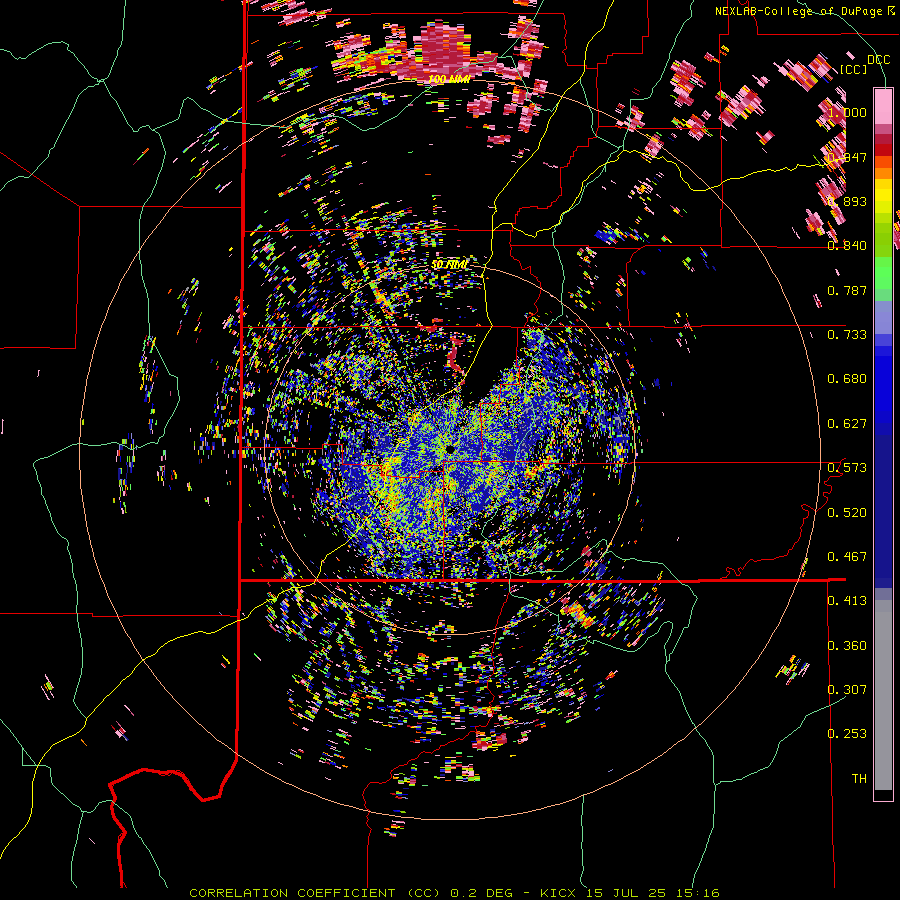This screenshot has height=900, width=900.
Task: Click "CORRELATION COEFFICIENT" in the bottom caption
Action: click(292, 893)
